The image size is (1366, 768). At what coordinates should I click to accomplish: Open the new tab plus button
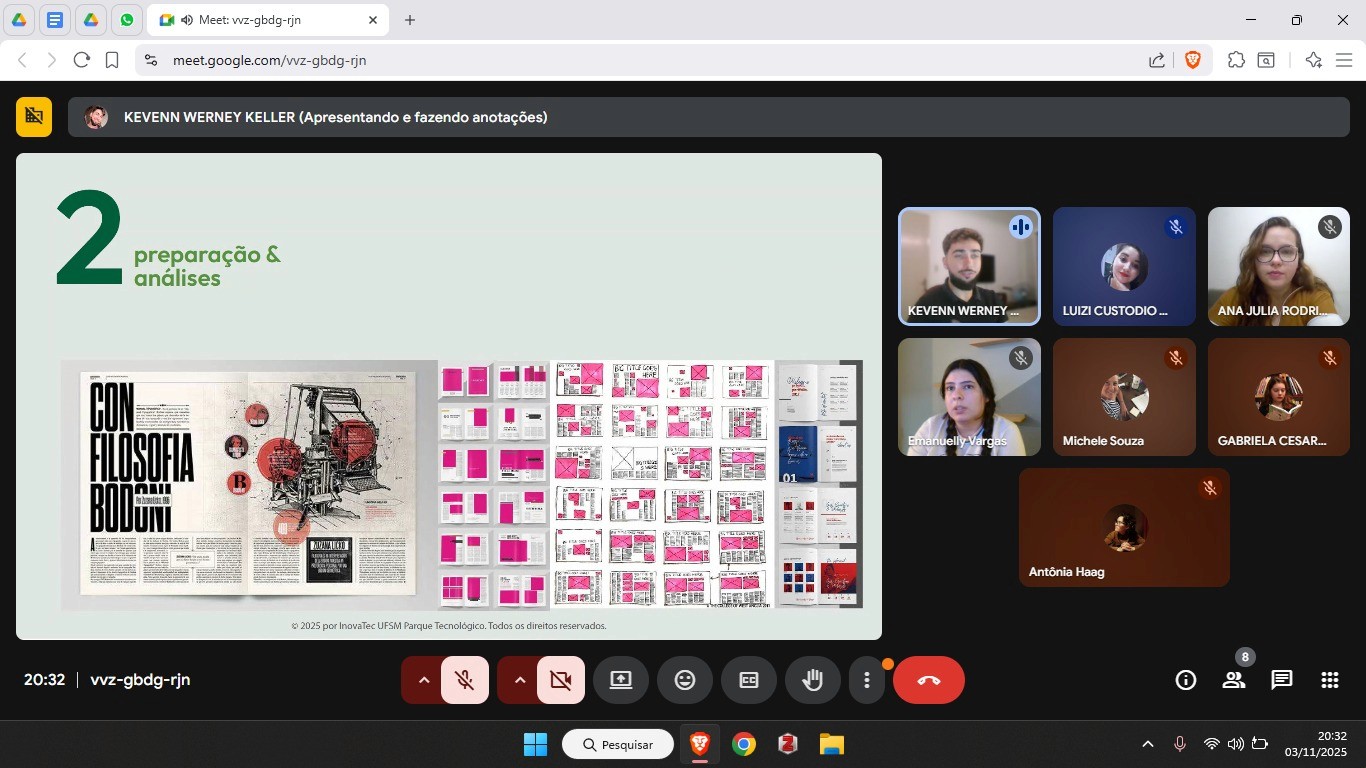coord(410,20)
